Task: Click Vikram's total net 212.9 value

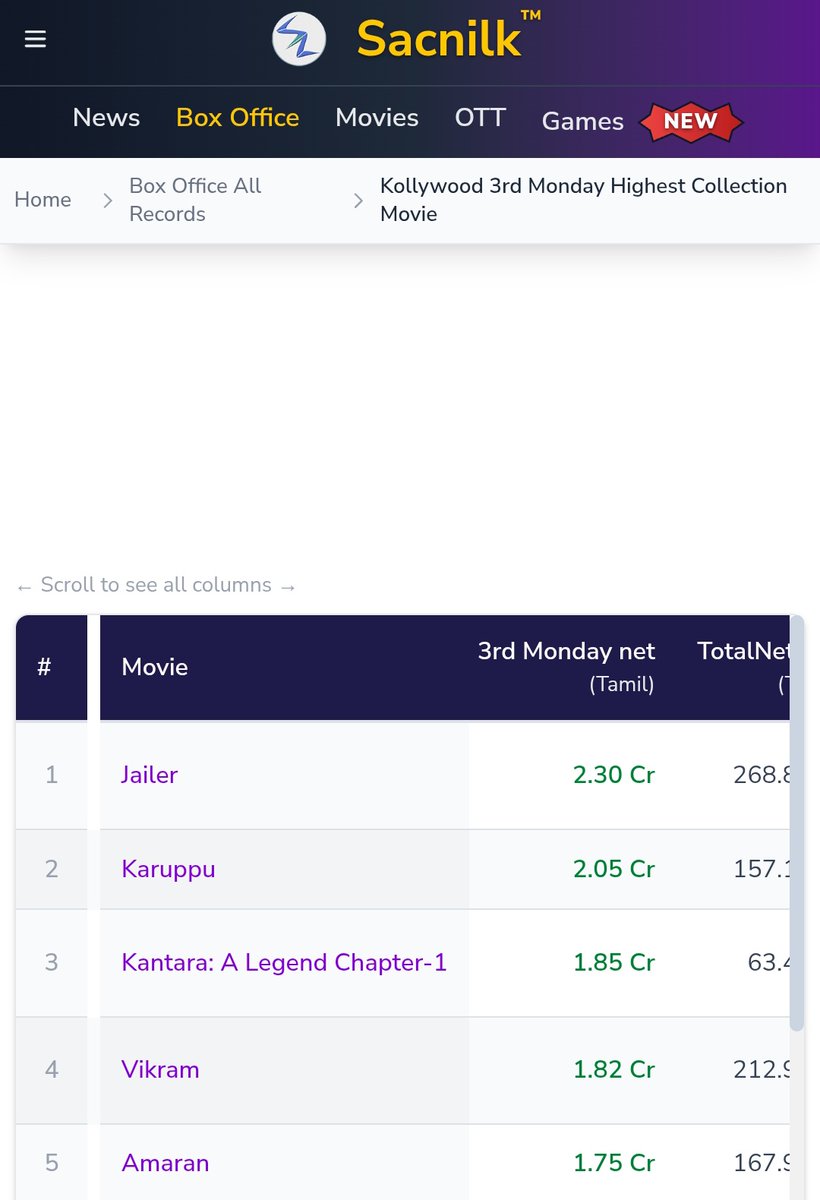Action: tap(761, 1070)
